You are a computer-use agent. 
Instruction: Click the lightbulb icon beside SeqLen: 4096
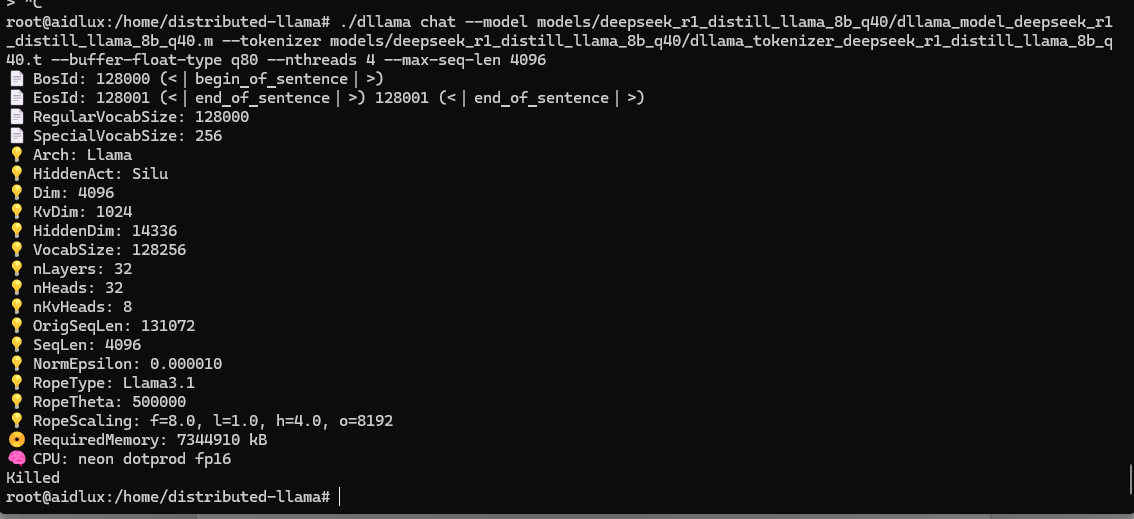click(x=16, y=345)
